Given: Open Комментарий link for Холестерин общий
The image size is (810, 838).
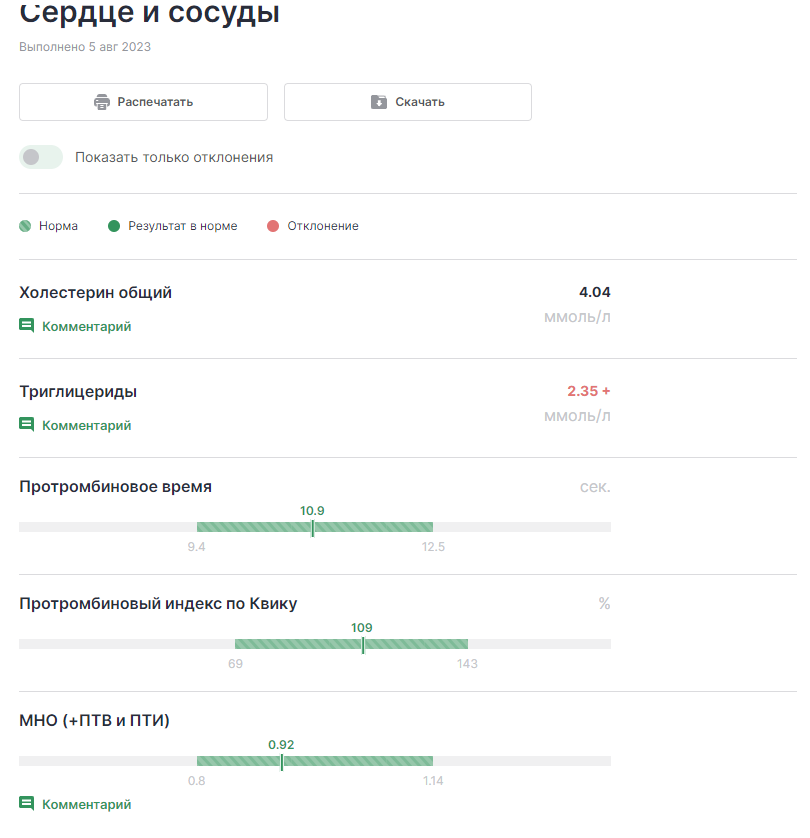Looking at the screenshot, I should 86,326.
